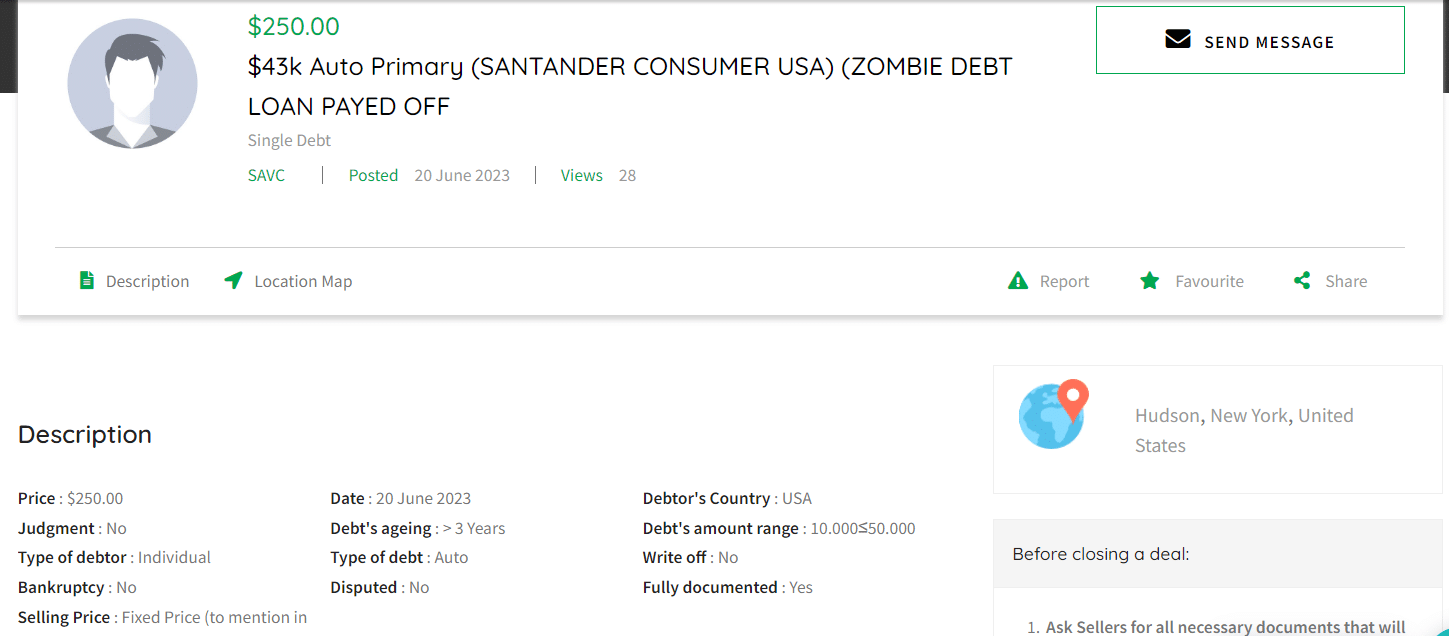Click the envelope icon in Send Message
1449x636 pixels.
tap(1178, 40)
